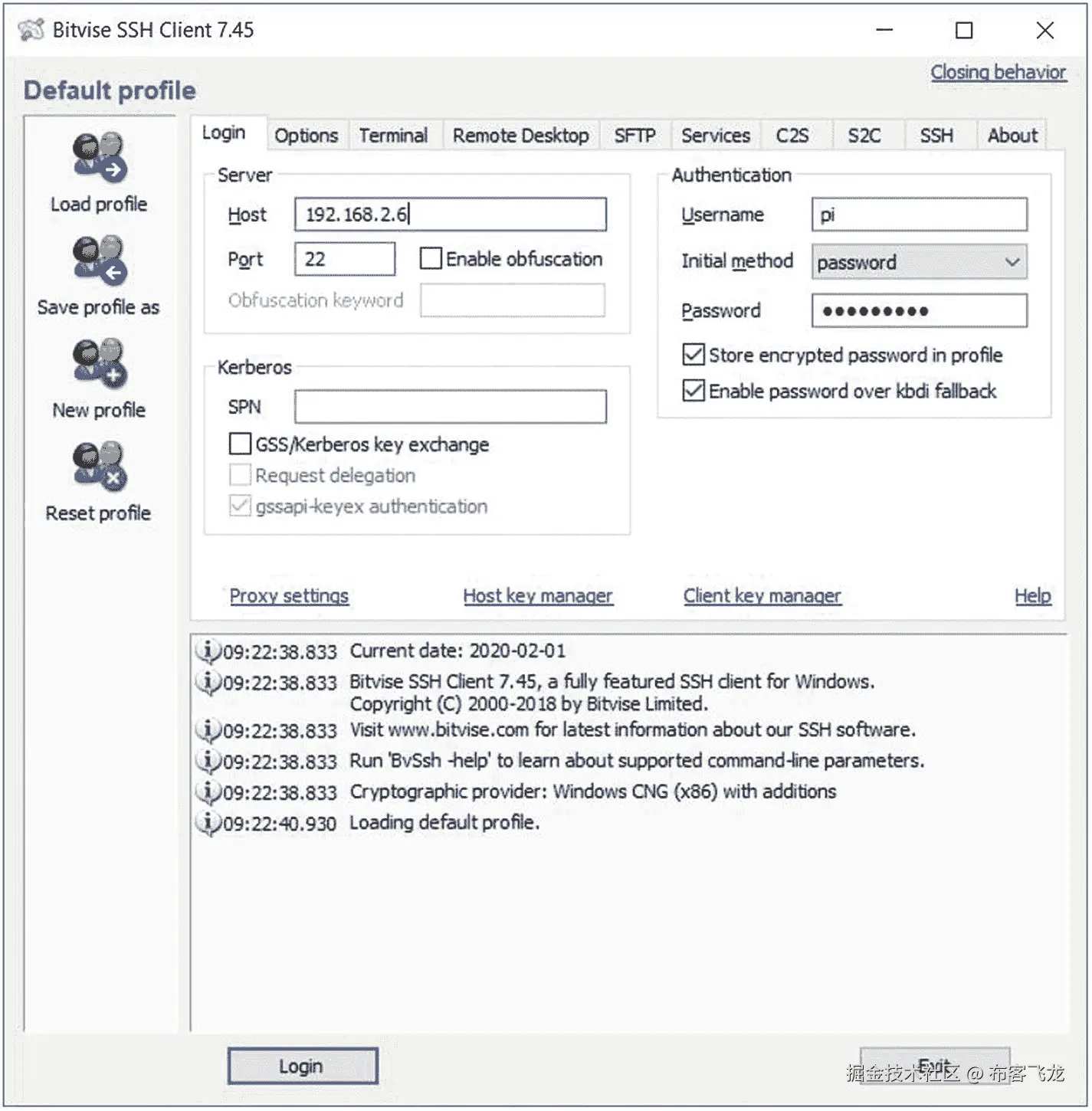Open the Host key manager
The image size is (1092, 1111).
pyautogui.click(x=538, y=595)
